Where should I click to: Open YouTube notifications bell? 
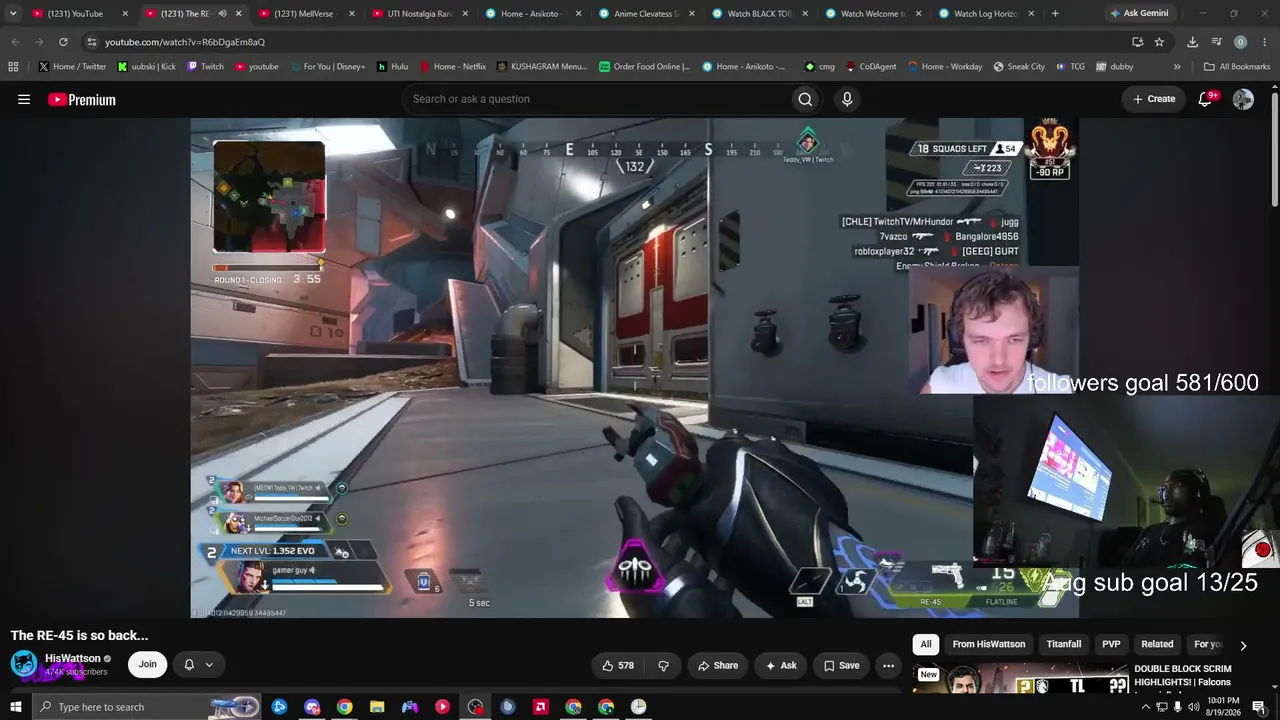[1206, 99]
